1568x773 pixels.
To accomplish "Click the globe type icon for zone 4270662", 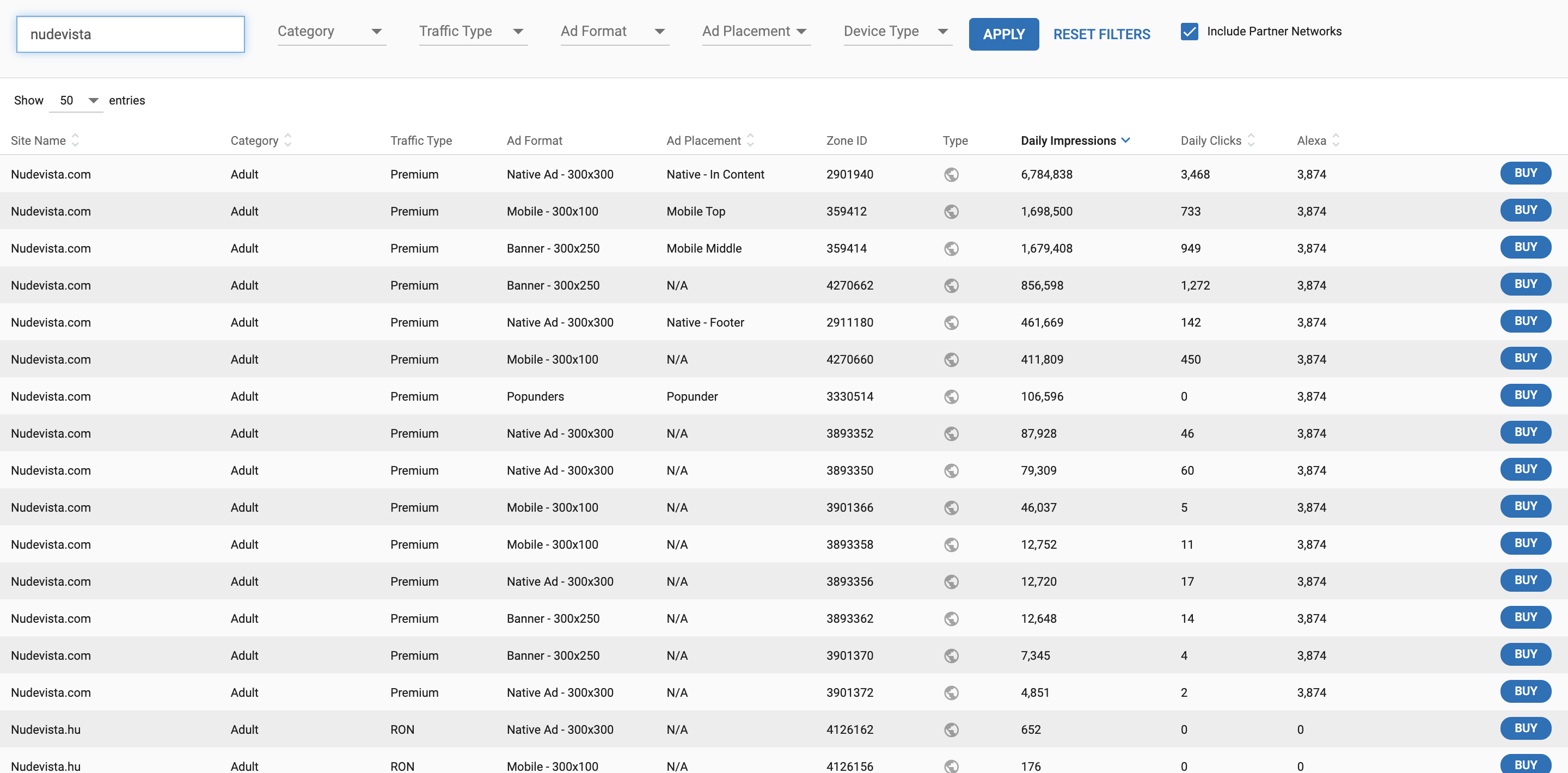I will click(x=951, y=286).
